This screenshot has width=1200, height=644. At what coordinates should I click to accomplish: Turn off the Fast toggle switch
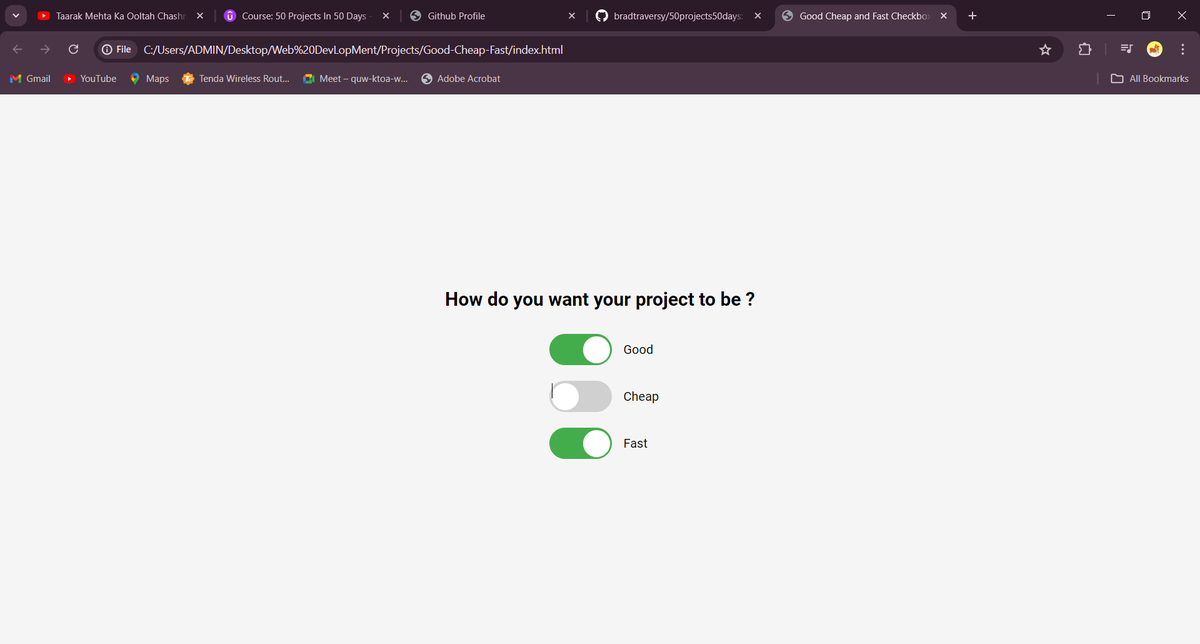coord(580,443)
